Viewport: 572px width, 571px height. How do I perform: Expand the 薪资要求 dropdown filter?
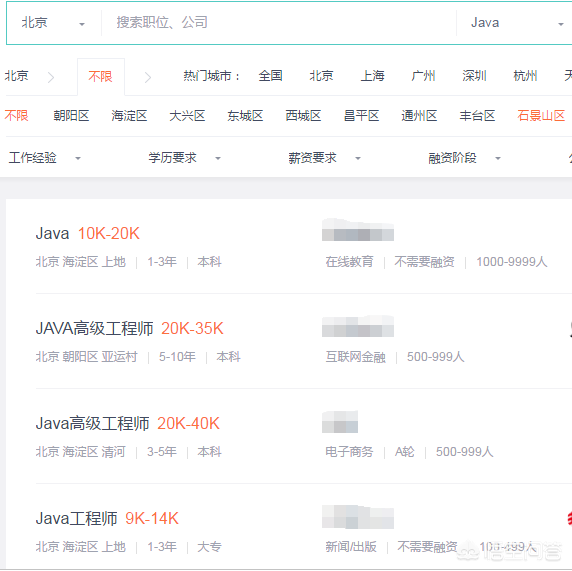[x=325, y=158]
